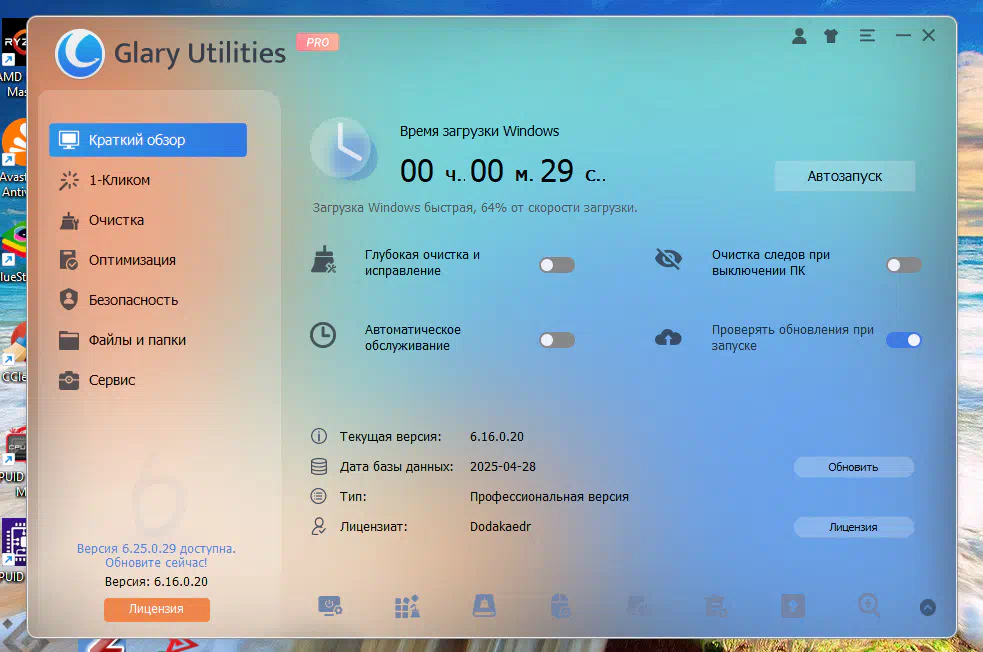Open the software update arrow icon
This screenshot has width=983, height=652.
click(793, 606)
